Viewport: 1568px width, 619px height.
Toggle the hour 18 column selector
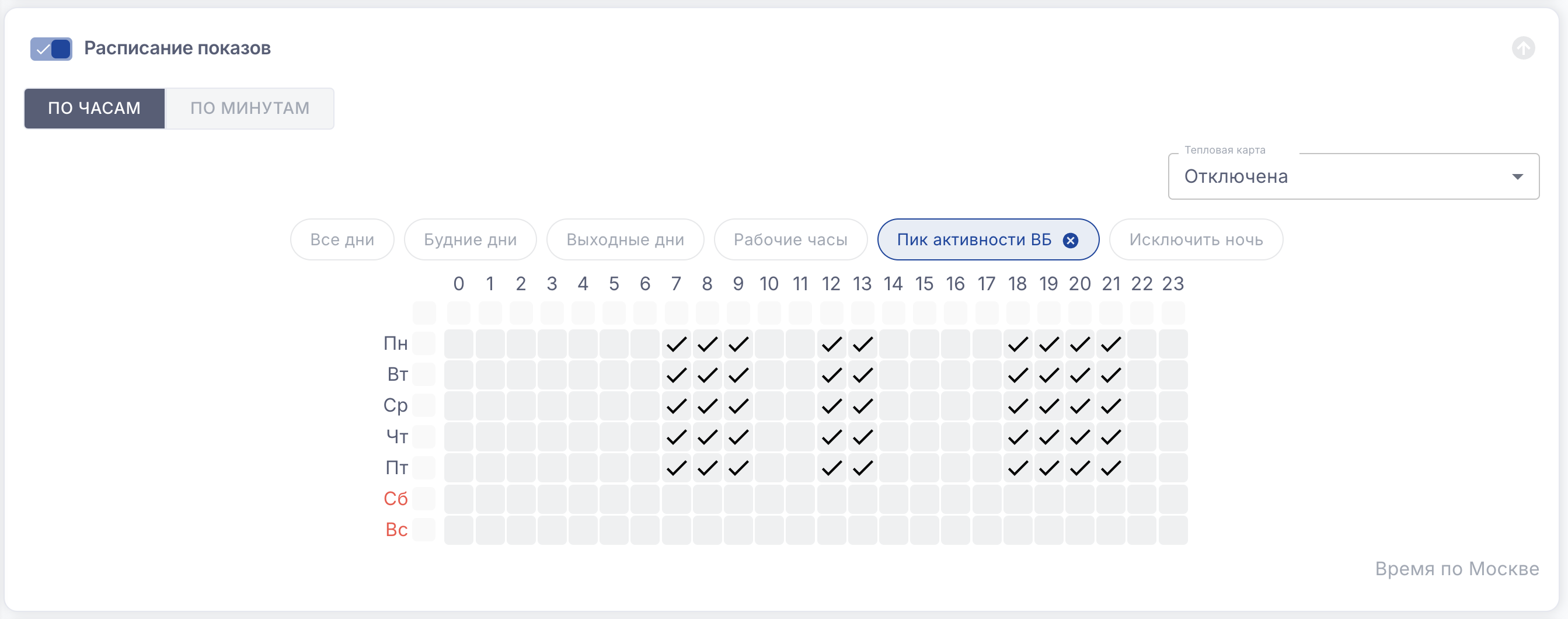pos(1017,313)
